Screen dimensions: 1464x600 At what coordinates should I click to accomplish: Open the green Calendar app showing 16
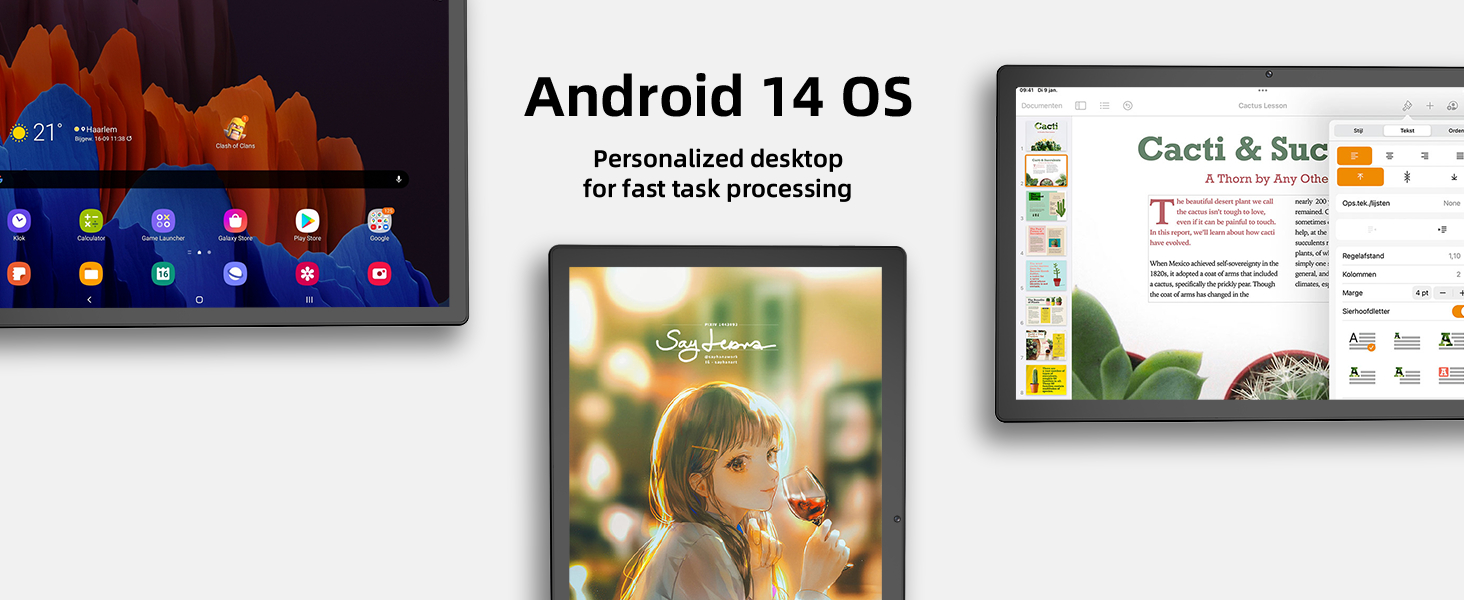pos(163,273)
